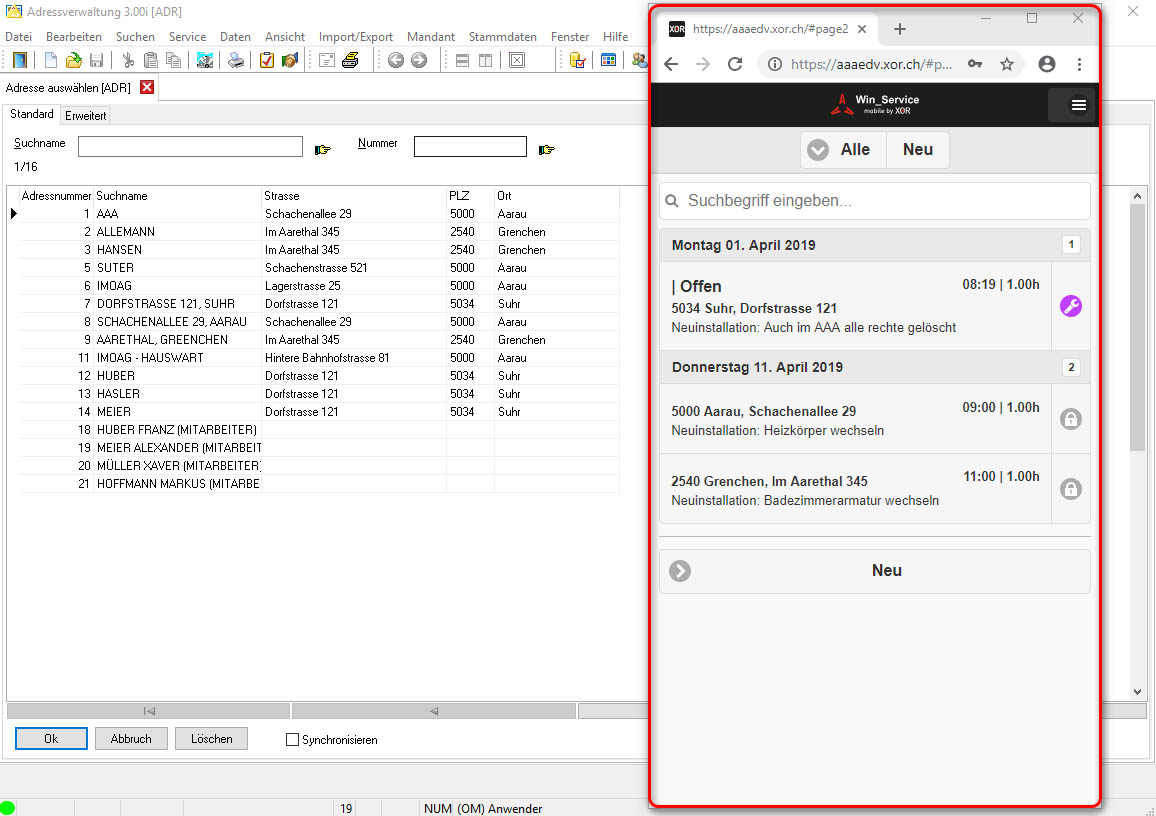Open browser three-dot menu

click(x=1079, y=64)
